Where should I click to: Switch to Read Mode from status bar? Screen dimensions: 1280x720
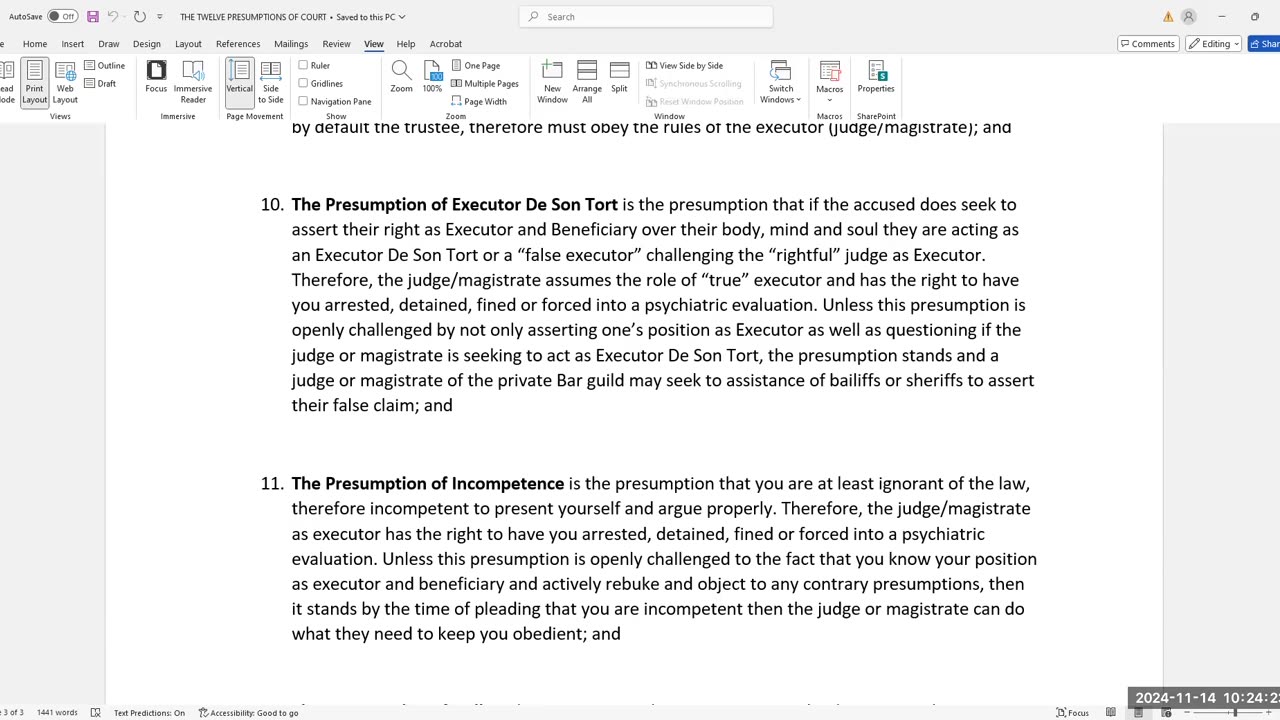point(1111,713)
